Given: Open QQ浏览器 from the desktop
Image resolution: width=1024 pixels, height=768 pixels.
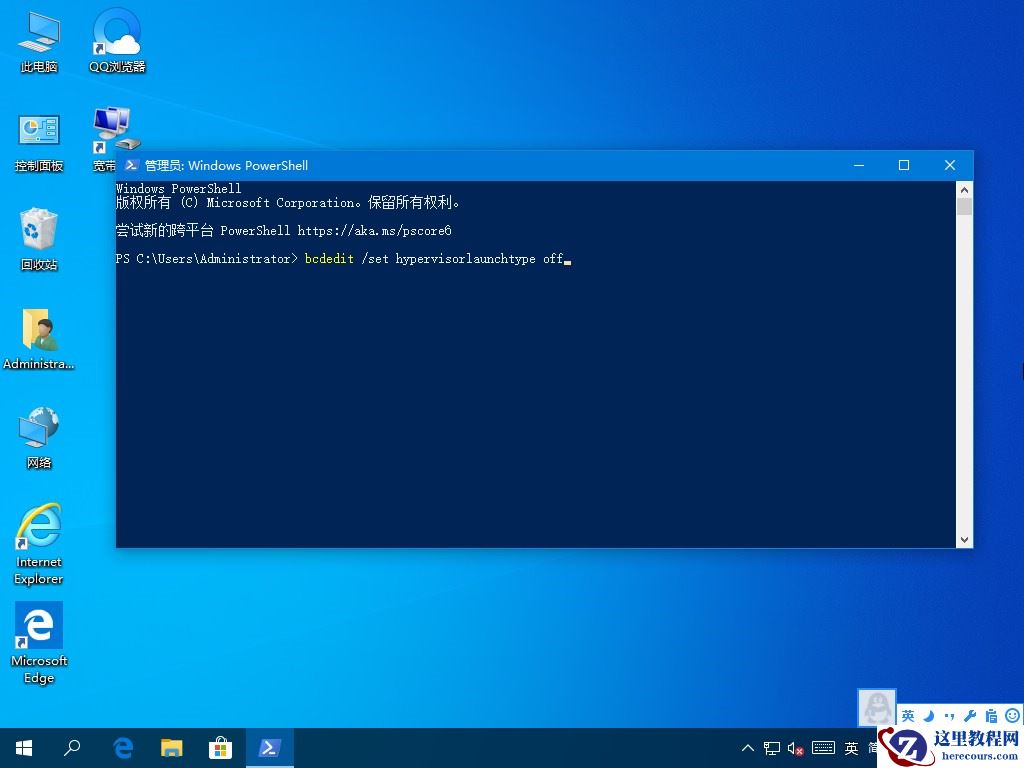Looking at the screenshot, I should coord(115,40).
